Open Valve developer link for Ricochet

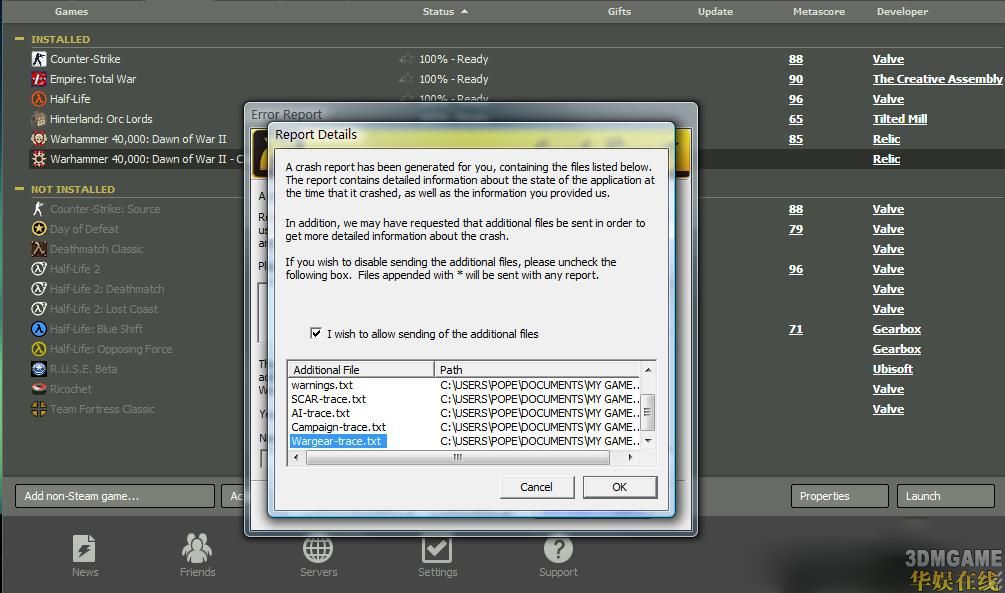888,388
